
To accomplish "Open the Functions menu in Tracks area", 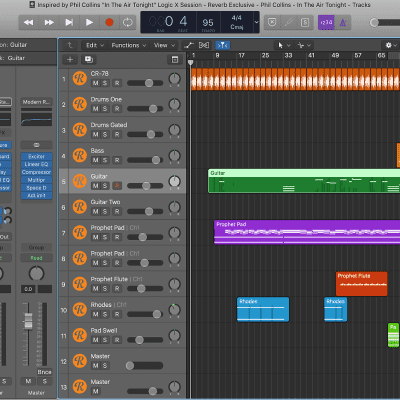I will 129,45.
